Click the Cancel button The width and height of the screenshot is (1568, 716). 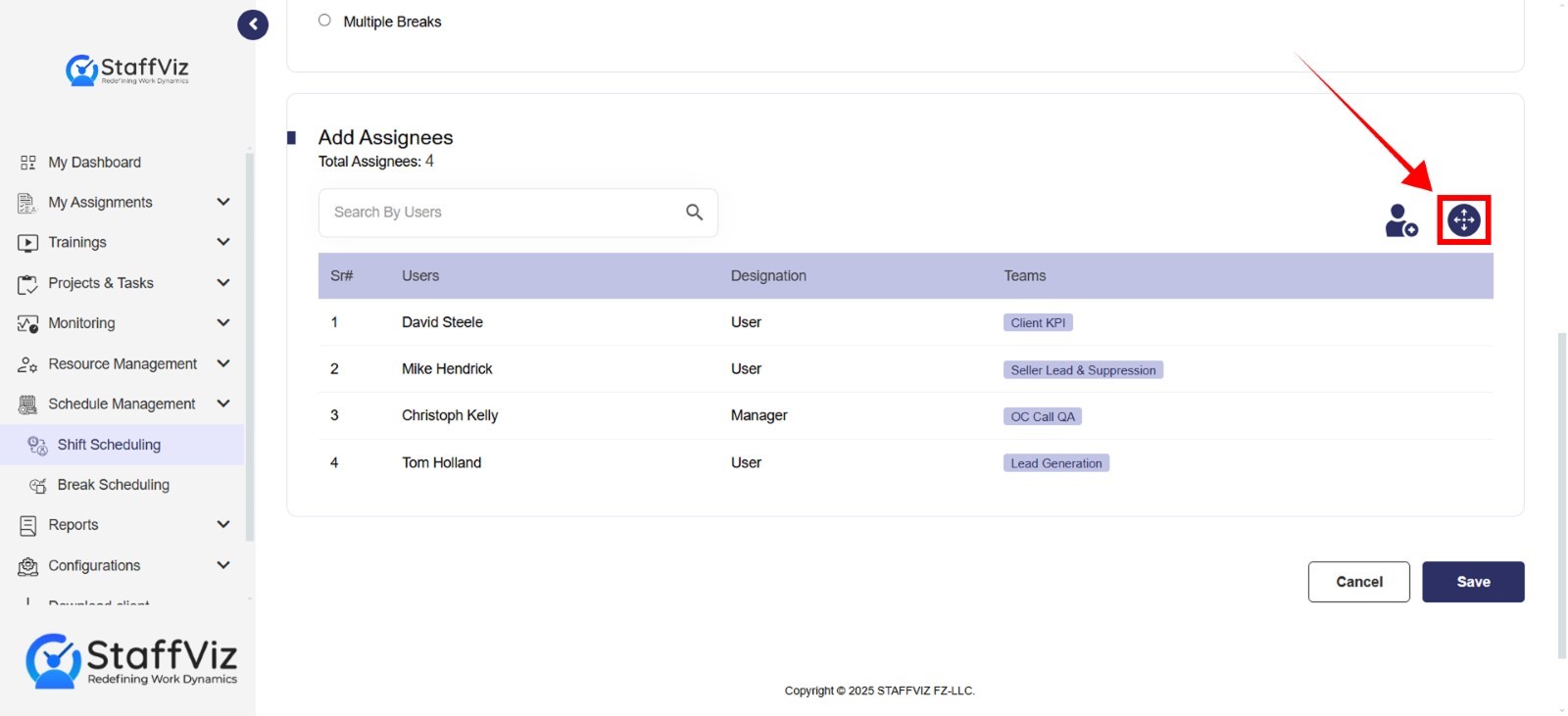tap(1359, 582)
